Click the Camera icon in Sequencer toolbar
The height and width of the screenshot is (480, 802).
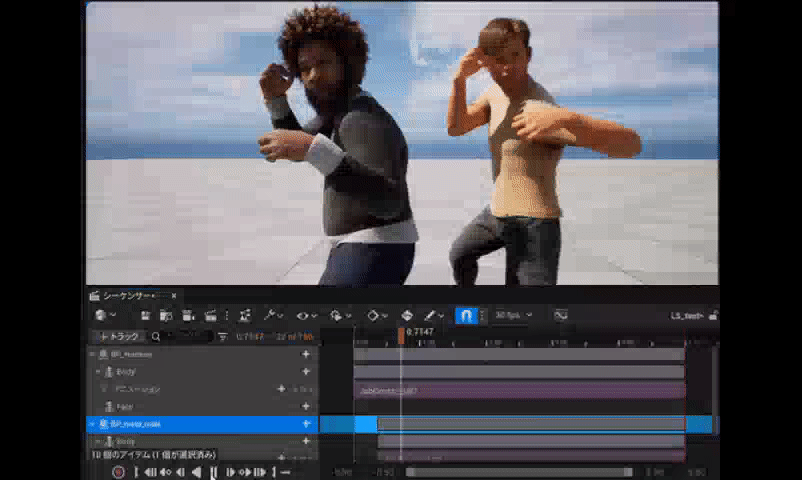(188, 316)
